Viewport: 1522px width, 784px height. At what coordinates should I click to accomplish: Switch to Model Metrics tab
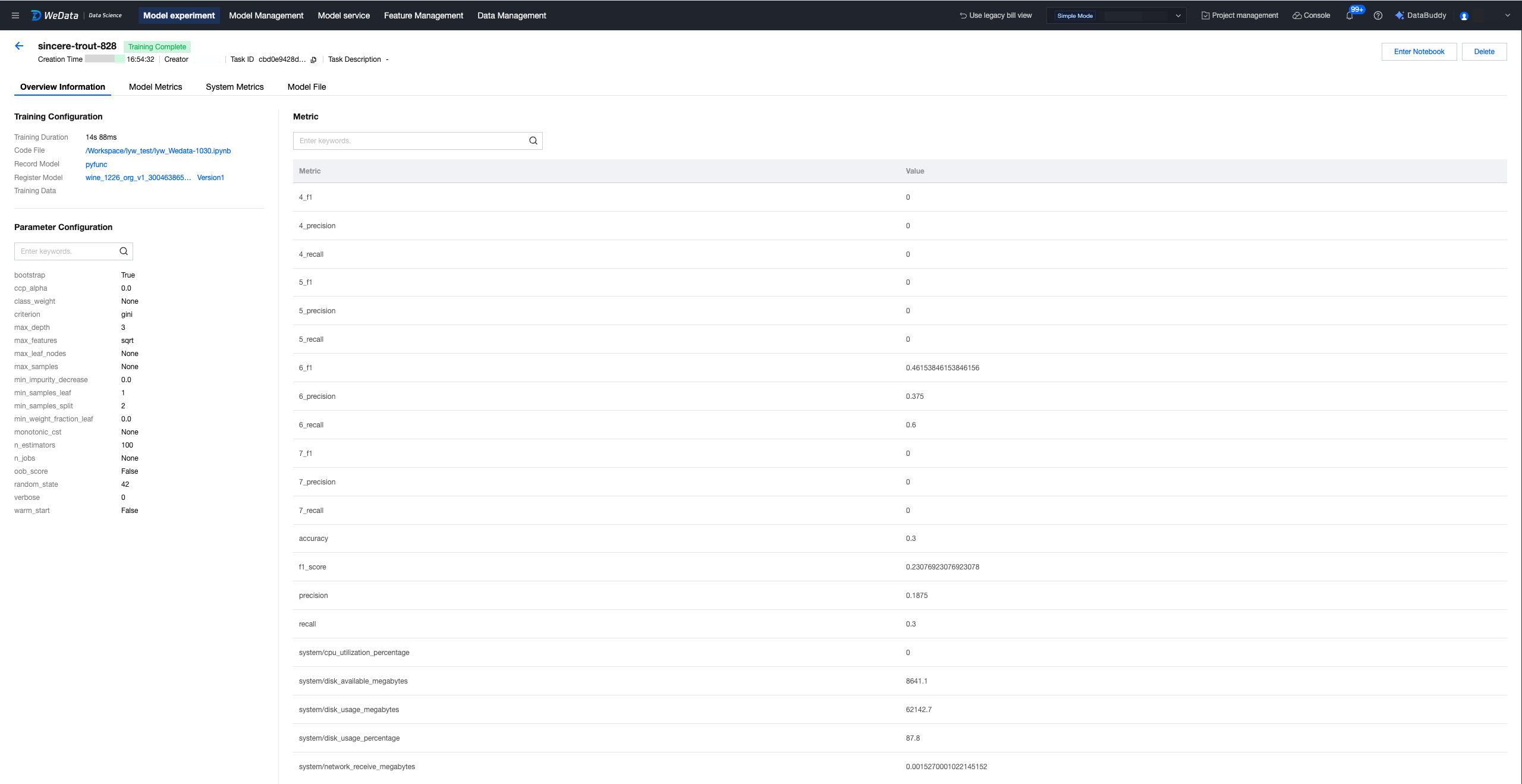click(155, 87)
